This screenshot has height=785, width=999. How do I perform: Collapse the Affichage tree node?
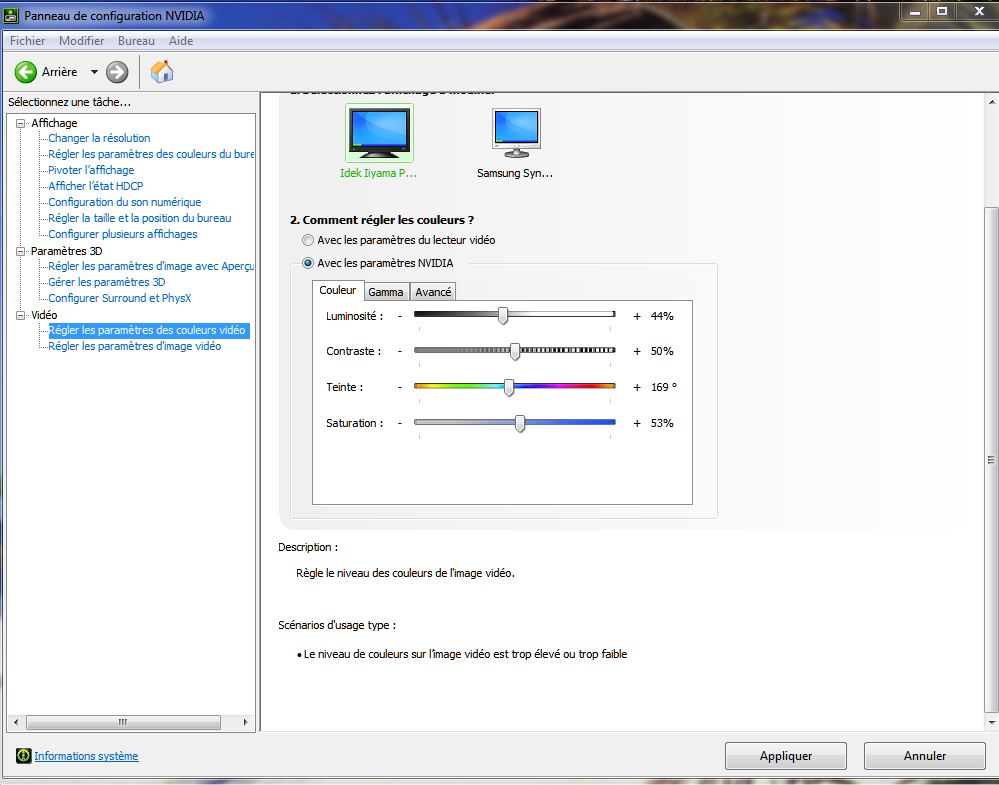tap(20, 123)
